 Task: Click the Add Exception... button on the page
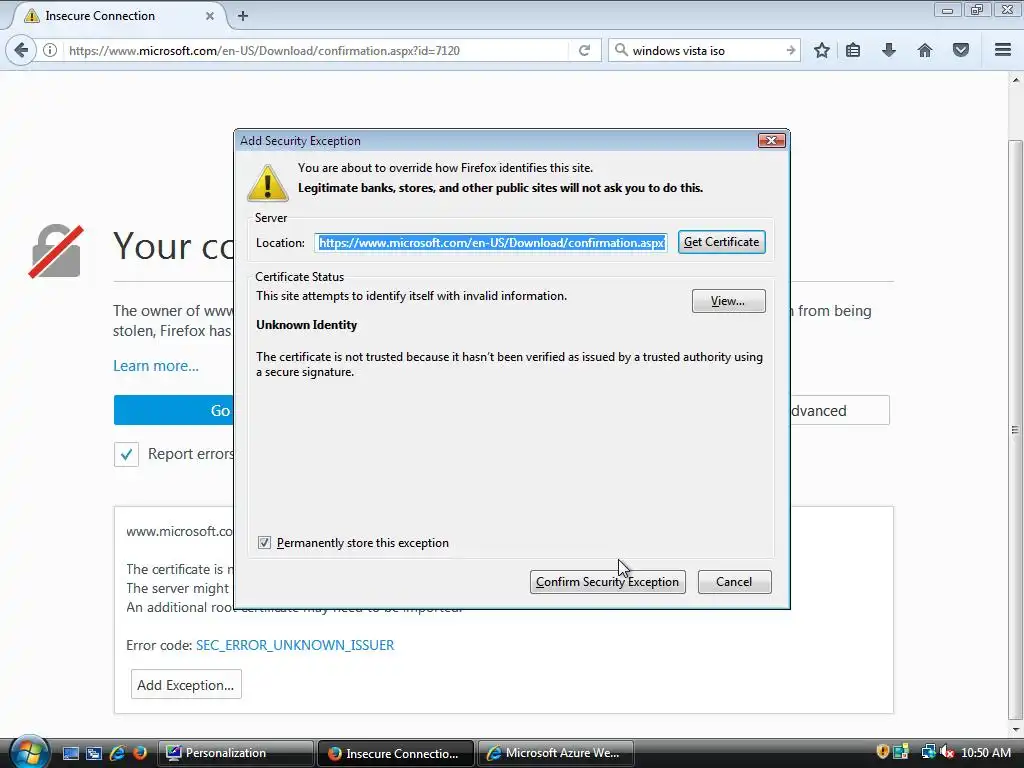point(186,684)
